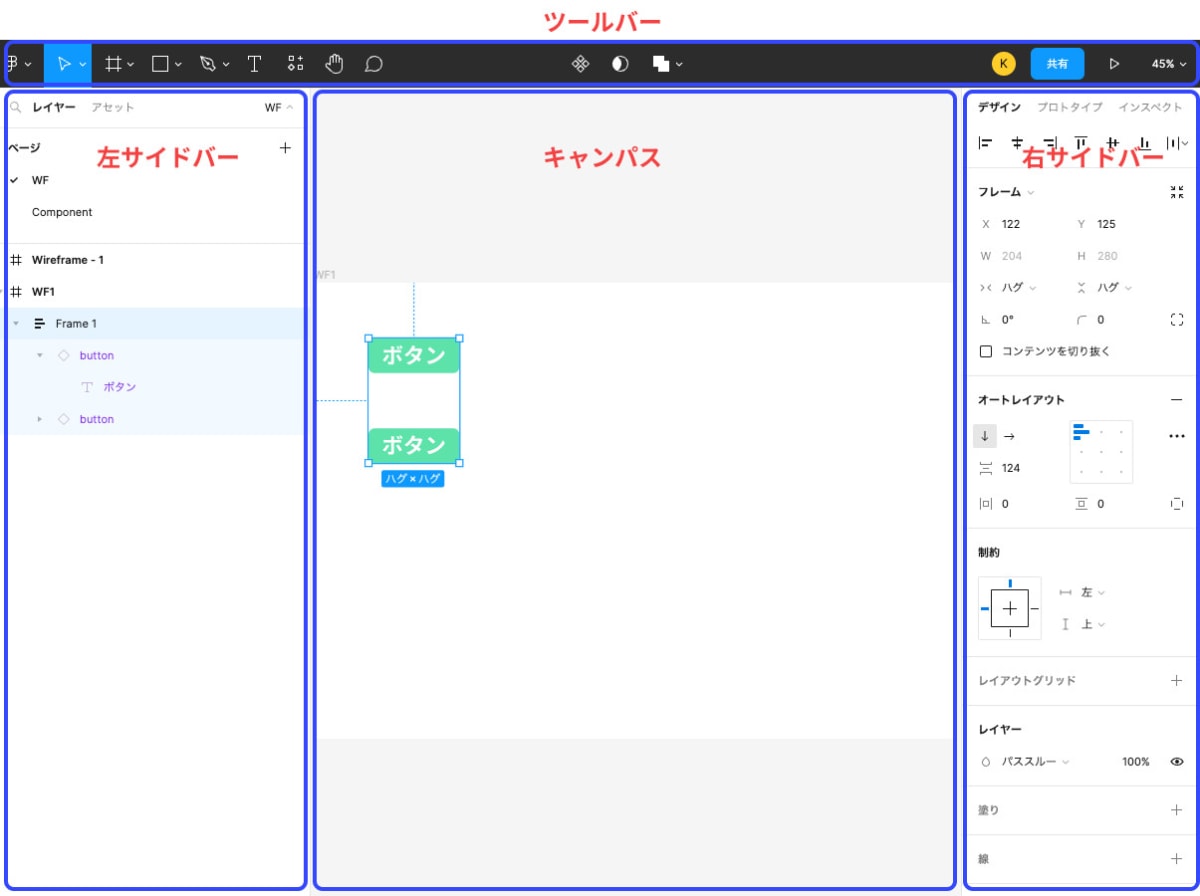Open the shape tools dropdown arrow
This screenshot has width=1200, height=896.
[178, 64]
